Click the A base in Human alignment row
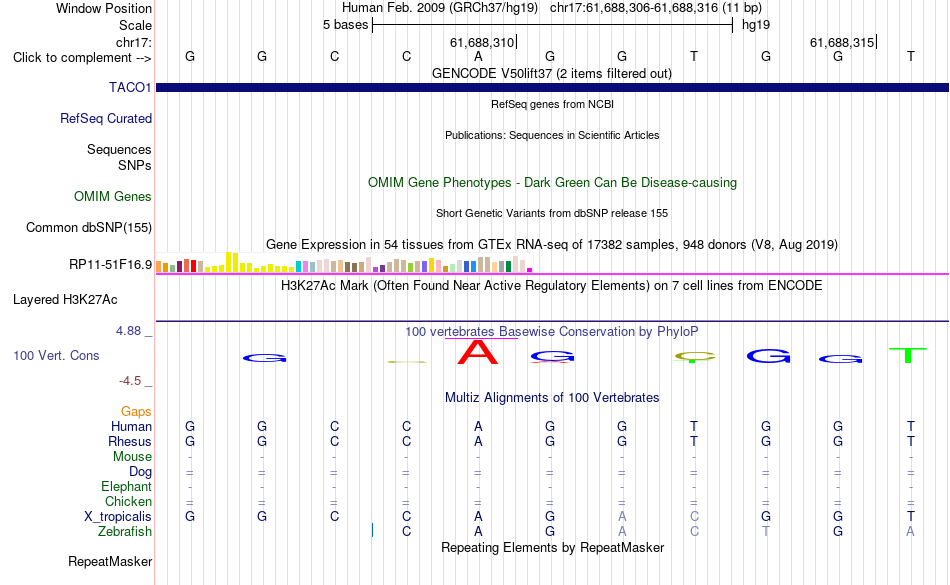This screenshot has width=950, height=585. coord(478,426)
